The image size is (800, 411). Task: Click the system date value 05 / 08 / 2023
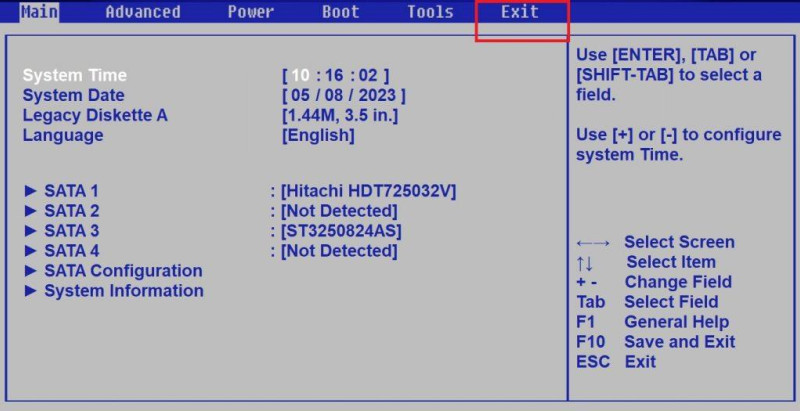(344, 95)
